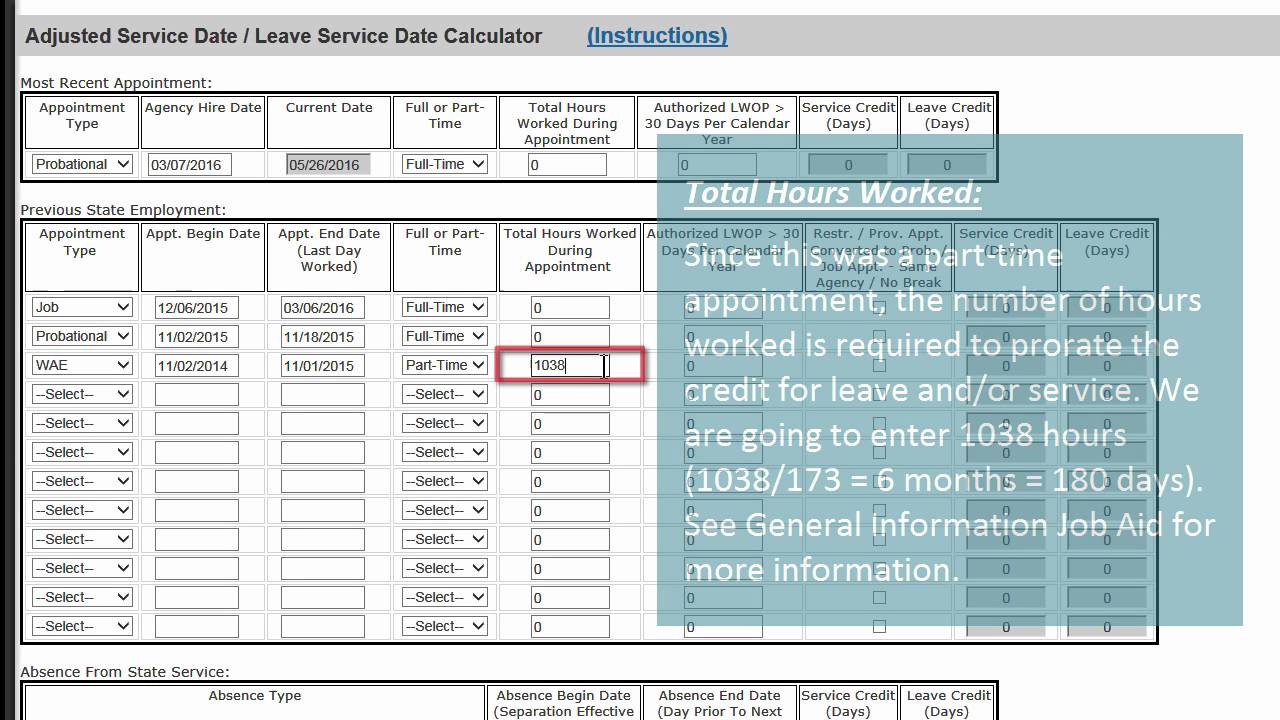
Task: Open Most Recent Appointment Type dropdown showing Probational
Action: point(82,164)
